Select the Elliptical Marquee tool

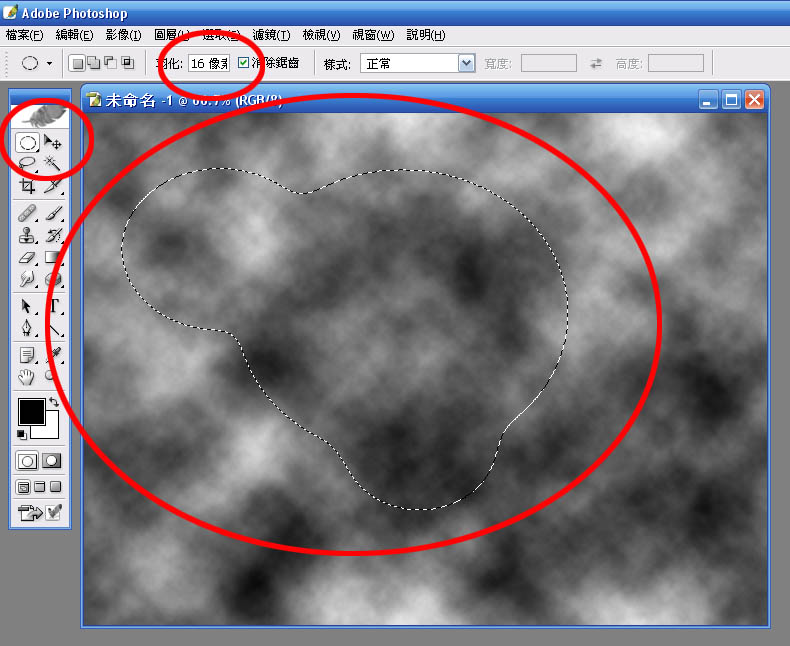click(28, 143)
